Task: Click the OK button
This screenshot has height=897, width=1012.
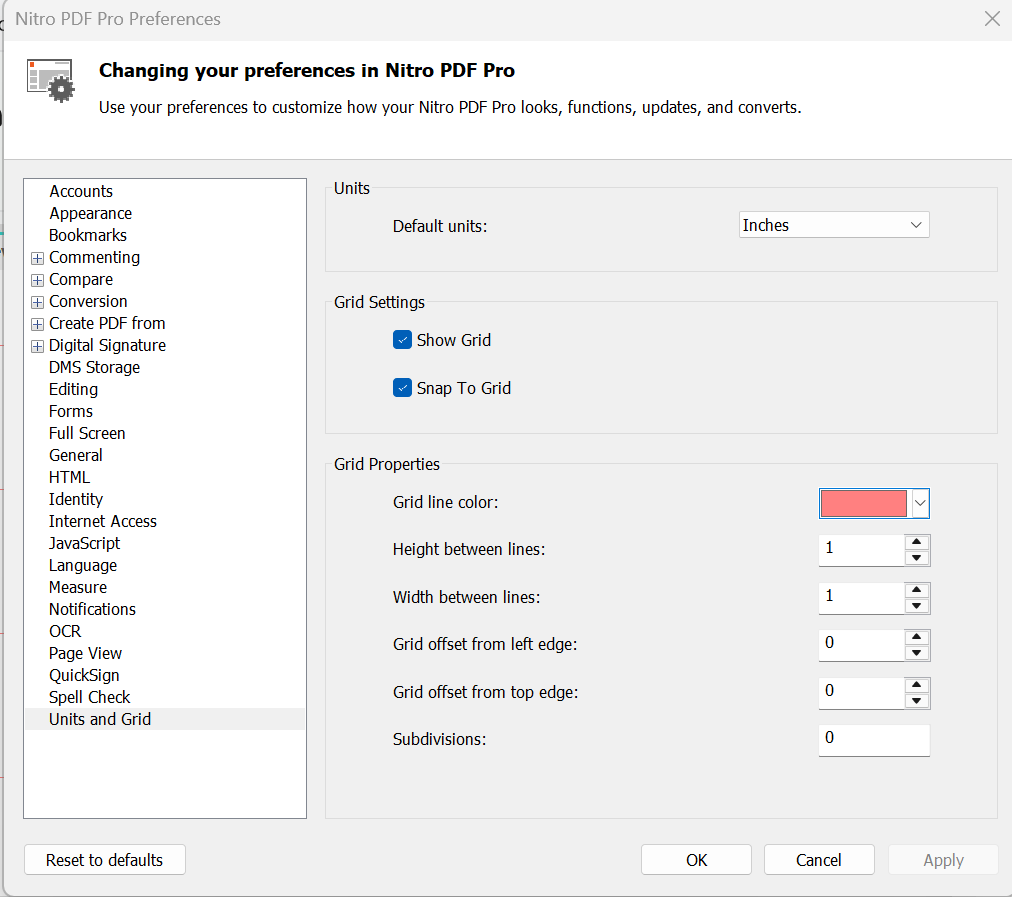Action: [x=696, y=860]
